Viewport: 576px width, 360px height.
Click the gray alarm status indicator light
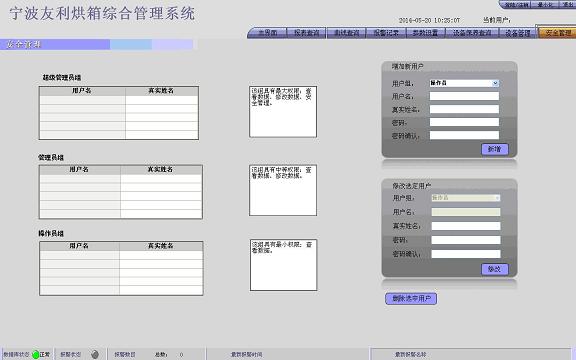point(95,354)
